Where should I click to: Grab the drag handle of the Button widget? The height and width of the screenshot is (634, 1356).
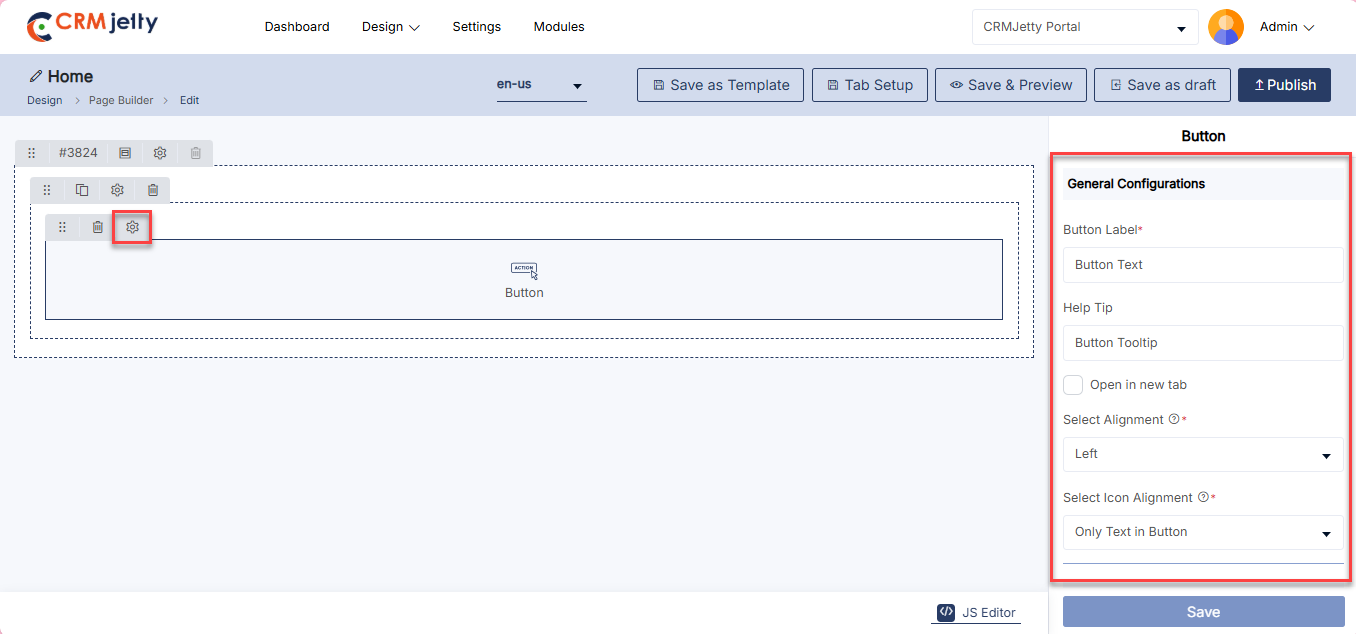point(62,228)
